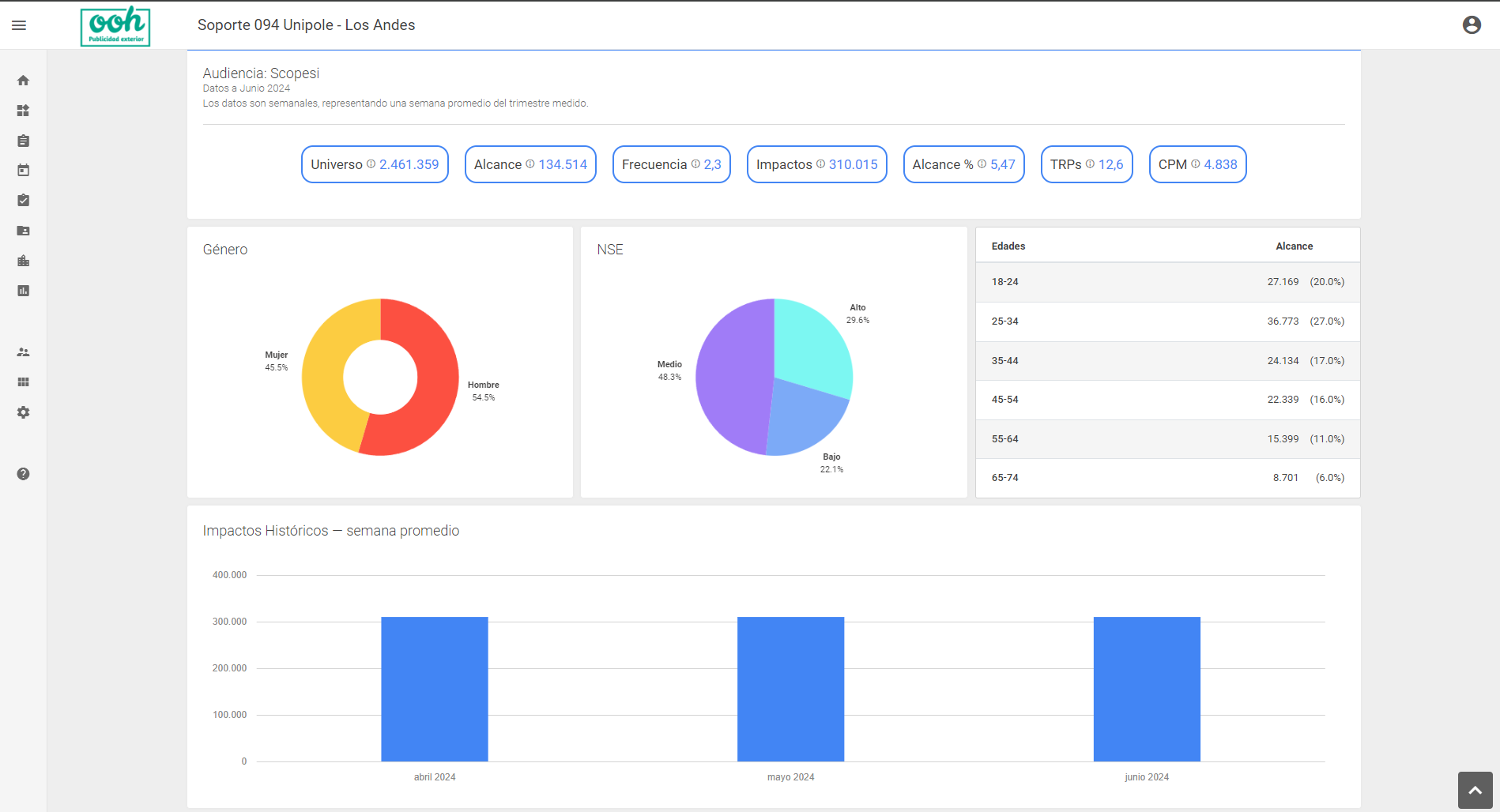1500x812 pixels.
Task: Click the clipboard list sidebar icon
Action: 23,141
